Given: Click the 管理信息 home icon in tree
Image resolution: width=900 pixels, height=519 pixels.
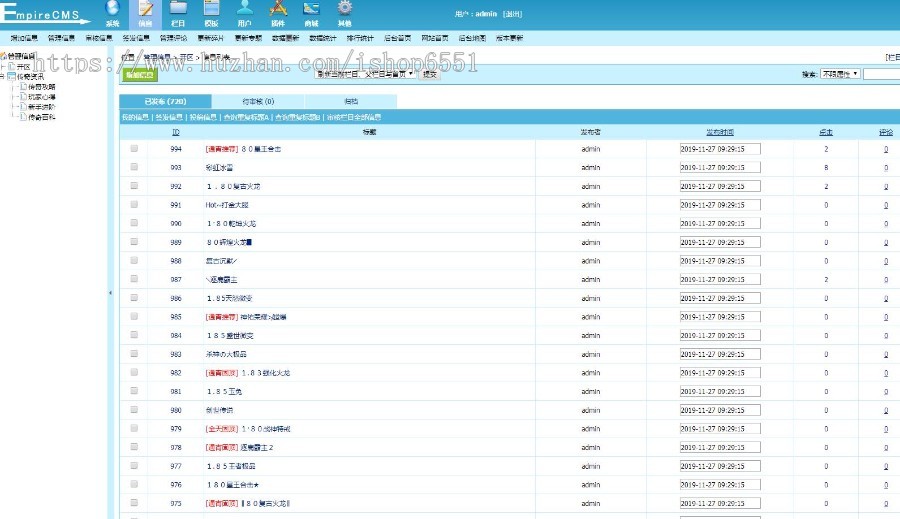Looking at the screenshot, I should click(x=3, y=56).
